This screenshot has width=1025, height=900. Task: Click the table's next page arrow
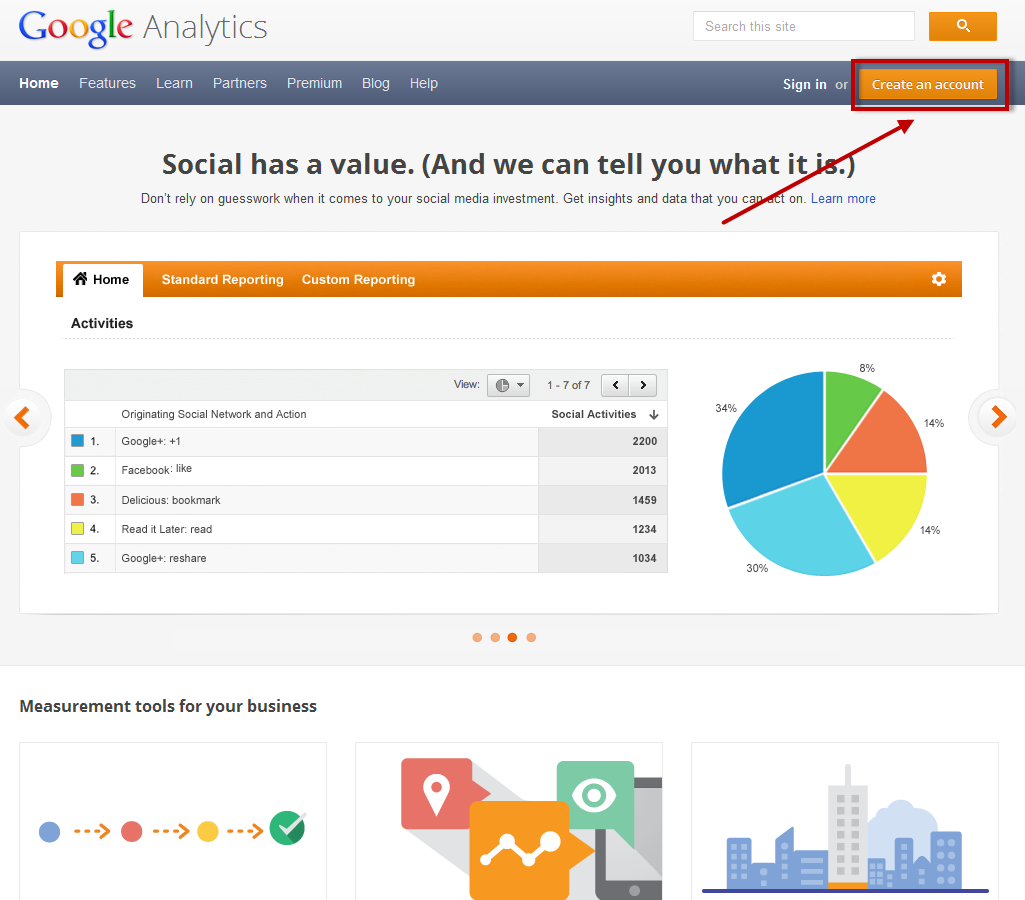pyautogui.click(x=643, y=385)
